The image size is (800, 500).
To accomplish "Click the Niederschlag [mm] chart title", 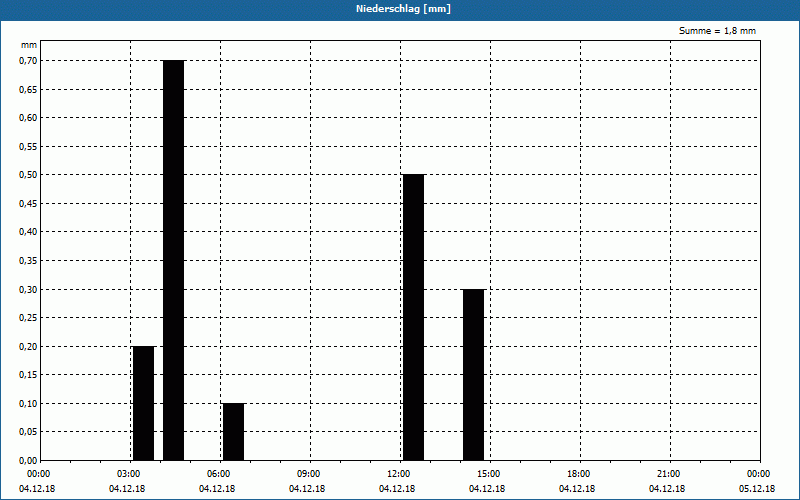I will (x=403, y=9).
